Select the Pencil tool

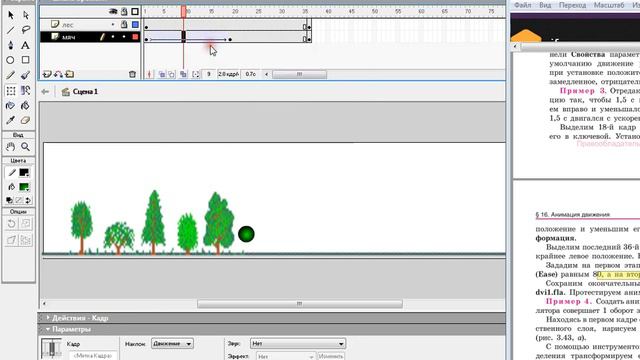tap(11, 75)
